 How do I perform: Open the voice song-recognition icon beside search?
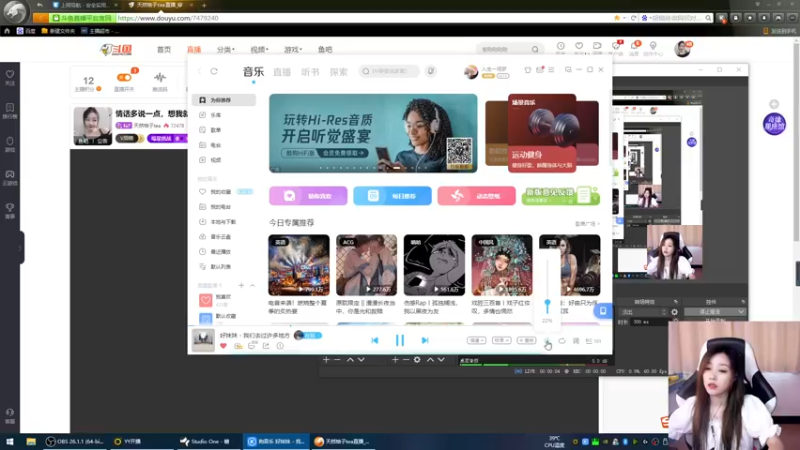coord(431,71)
